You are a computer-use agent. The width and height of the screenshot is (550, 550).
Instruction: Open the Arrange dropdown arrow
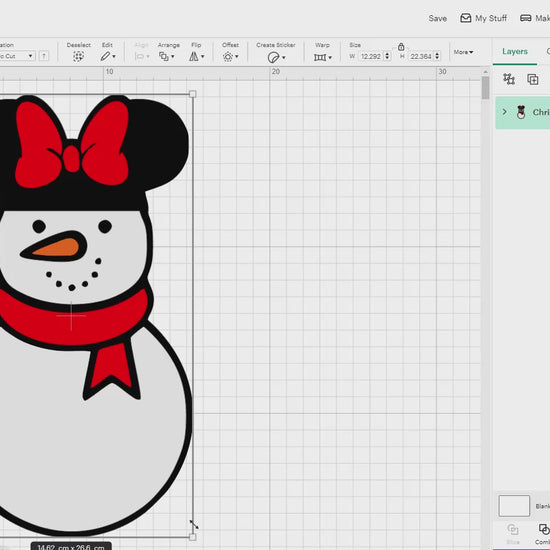pyautogui.click(x=173, y=56)
